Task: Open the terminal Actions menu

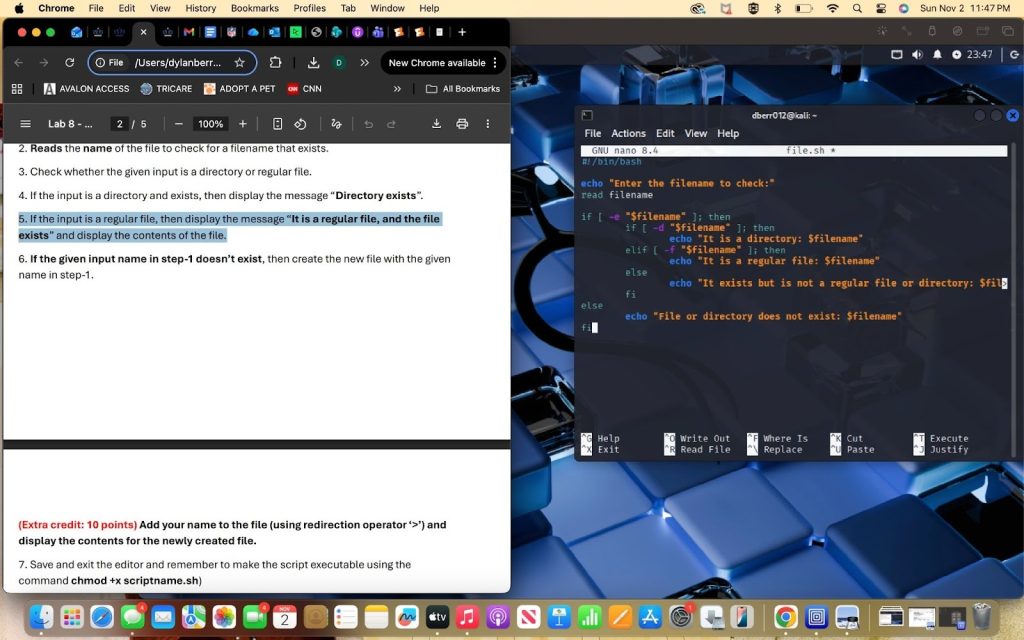Action: [628, 133]
